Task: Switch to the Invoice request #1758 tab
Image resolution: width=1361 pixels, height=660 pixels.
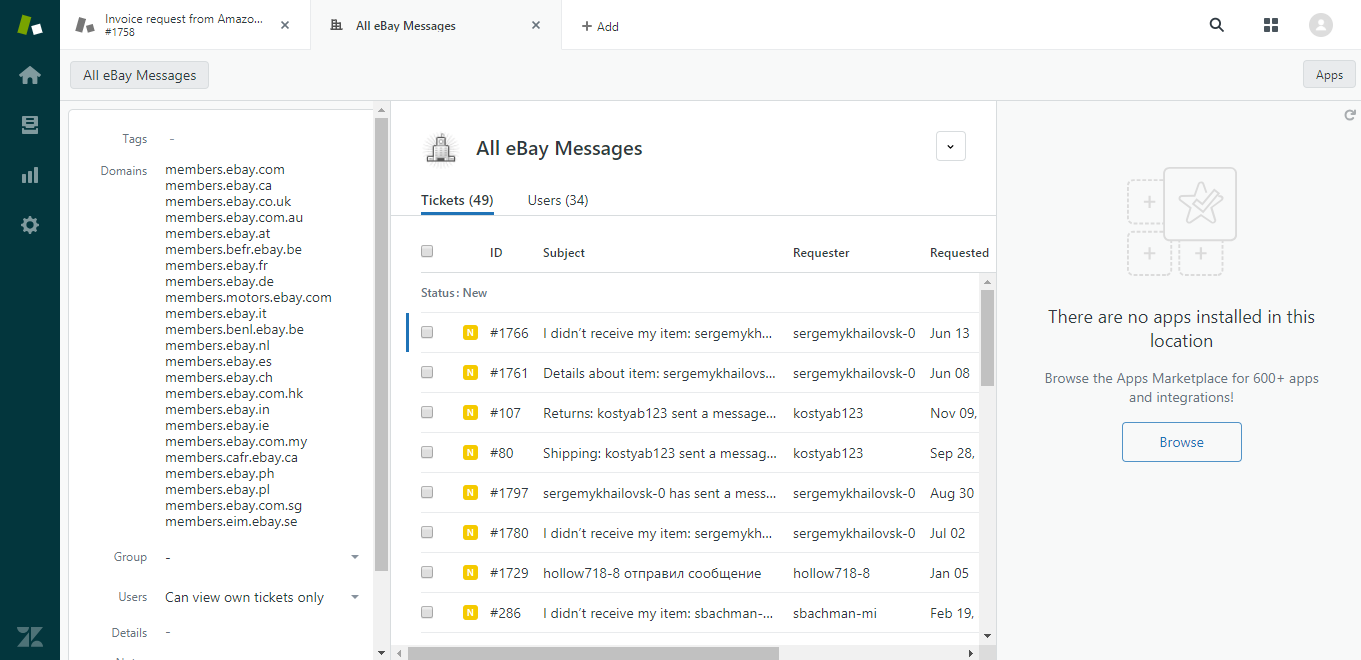Action: point(186,25)
